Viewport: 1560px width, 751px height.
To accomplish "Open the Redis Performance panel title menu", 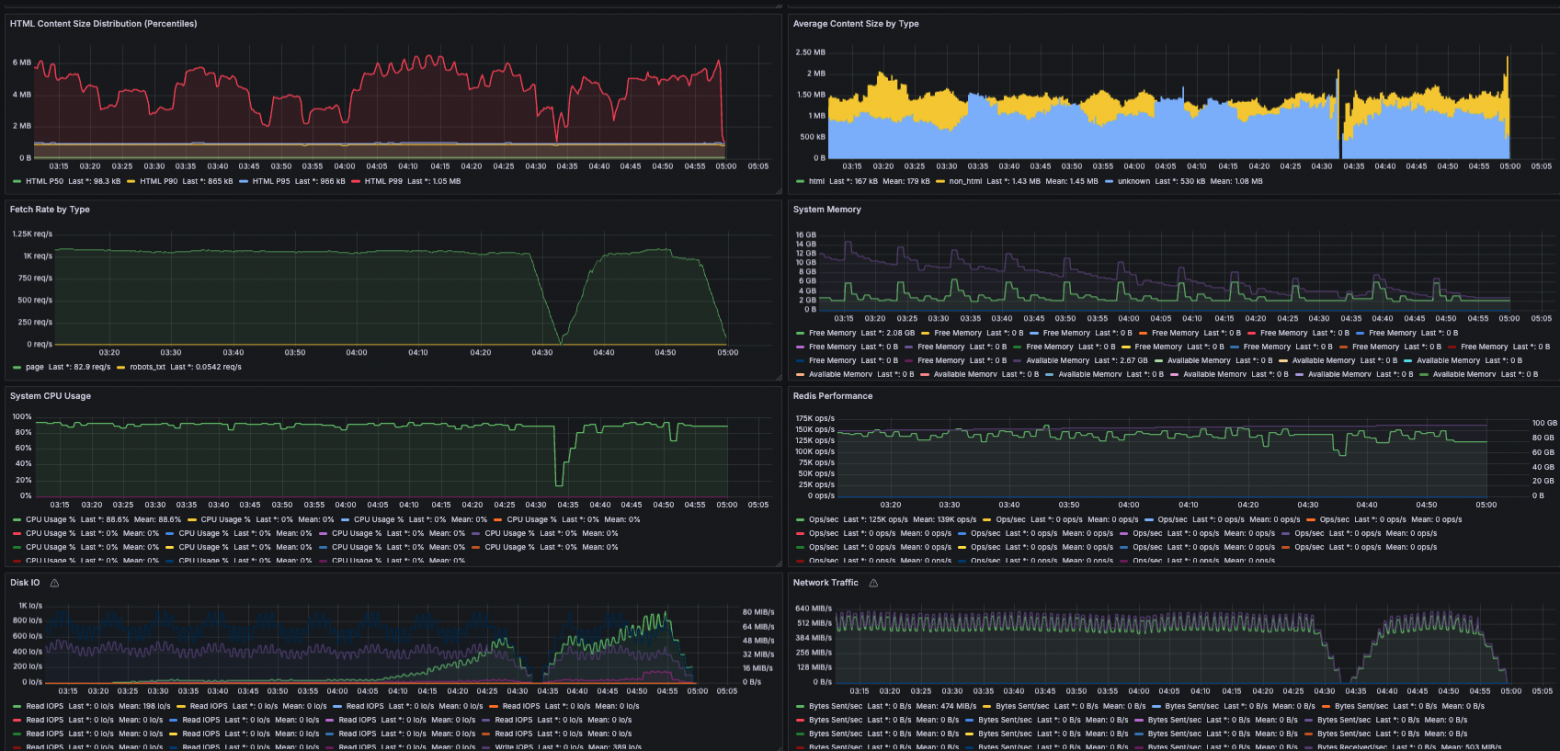I will [x=832, y=396].
